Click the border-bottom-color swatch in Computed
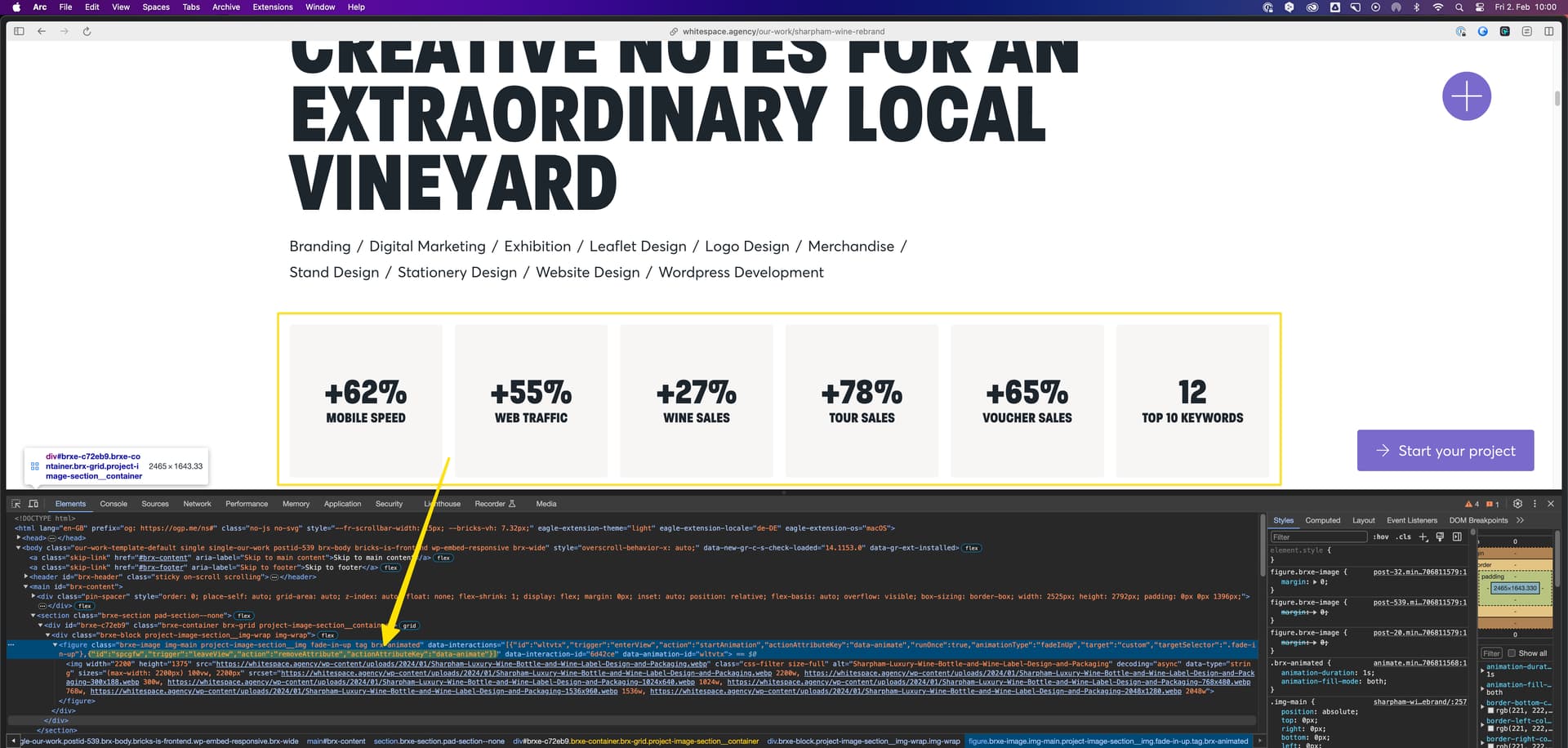The width and height of the screenshot is (1568, 748). (x=1490, y=711)
